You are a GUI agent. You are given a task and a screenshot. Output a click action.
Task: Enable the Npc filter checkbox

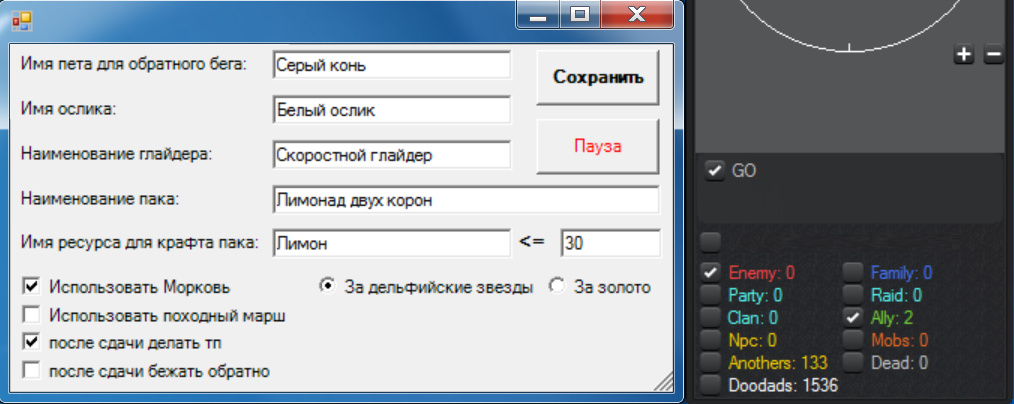[711, 340]
